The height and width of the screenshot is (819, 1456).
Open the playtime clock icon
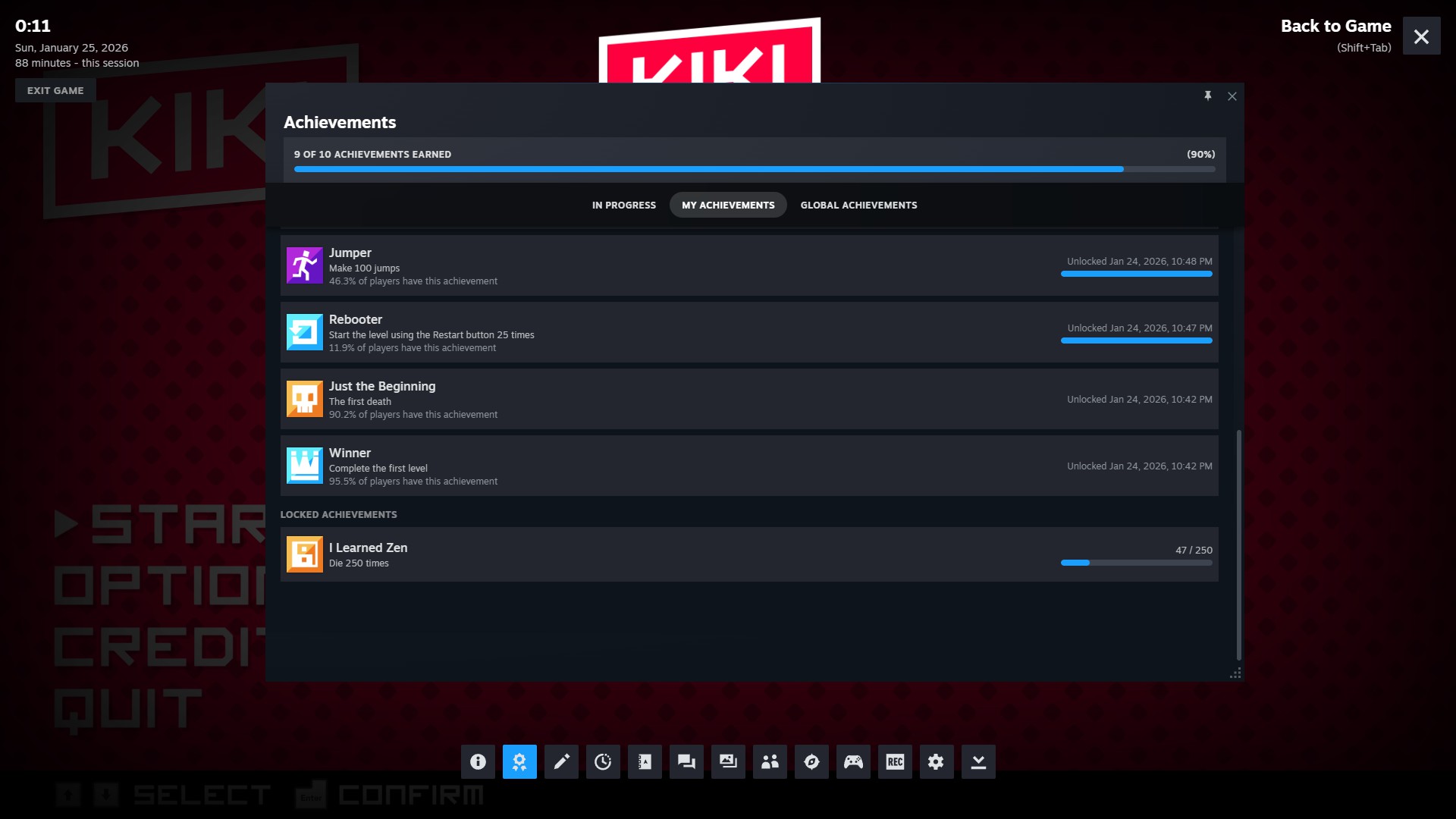[603, 761]
